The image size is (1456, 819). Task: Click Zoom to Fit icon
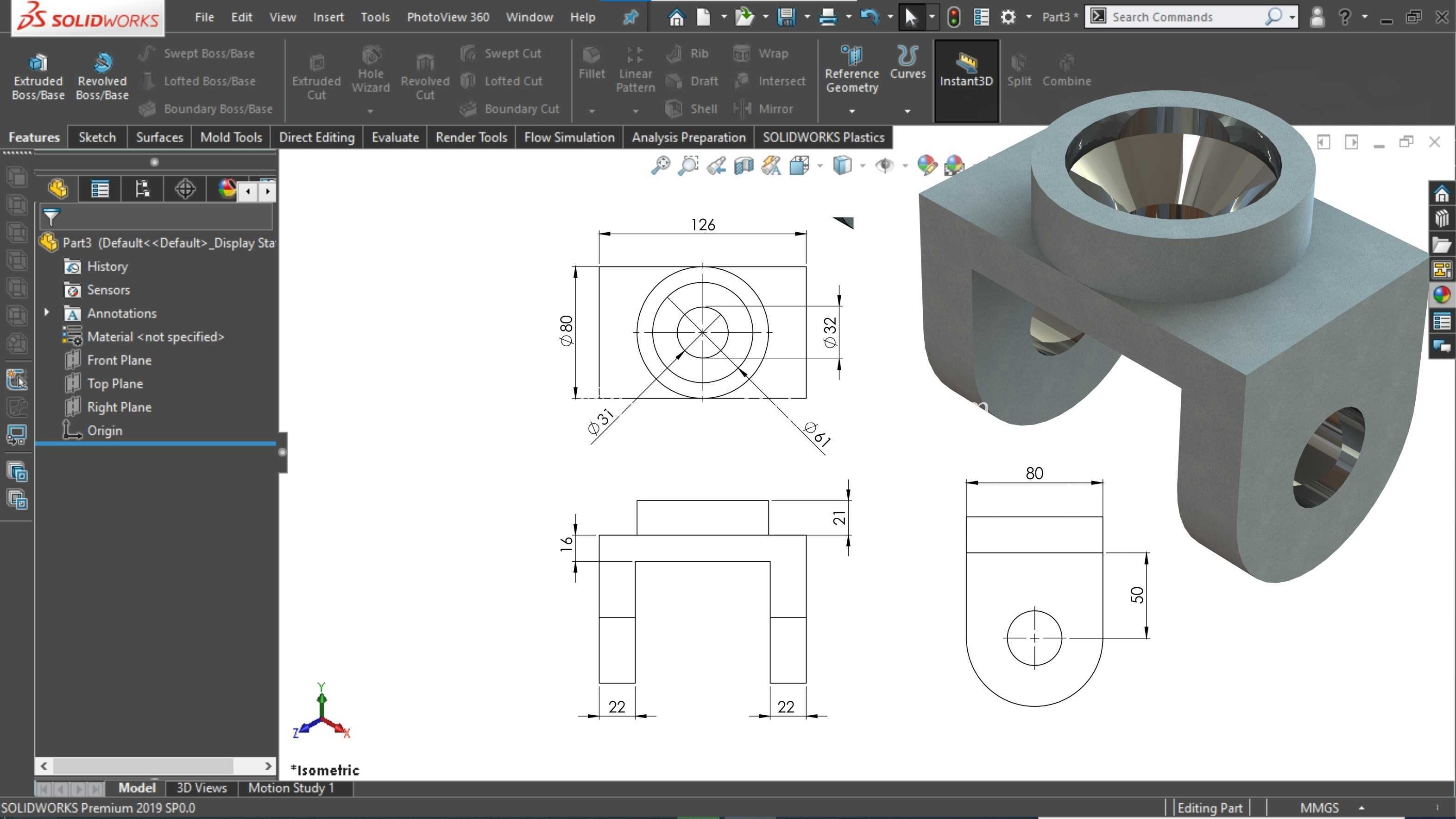click(x=660, y=166)
